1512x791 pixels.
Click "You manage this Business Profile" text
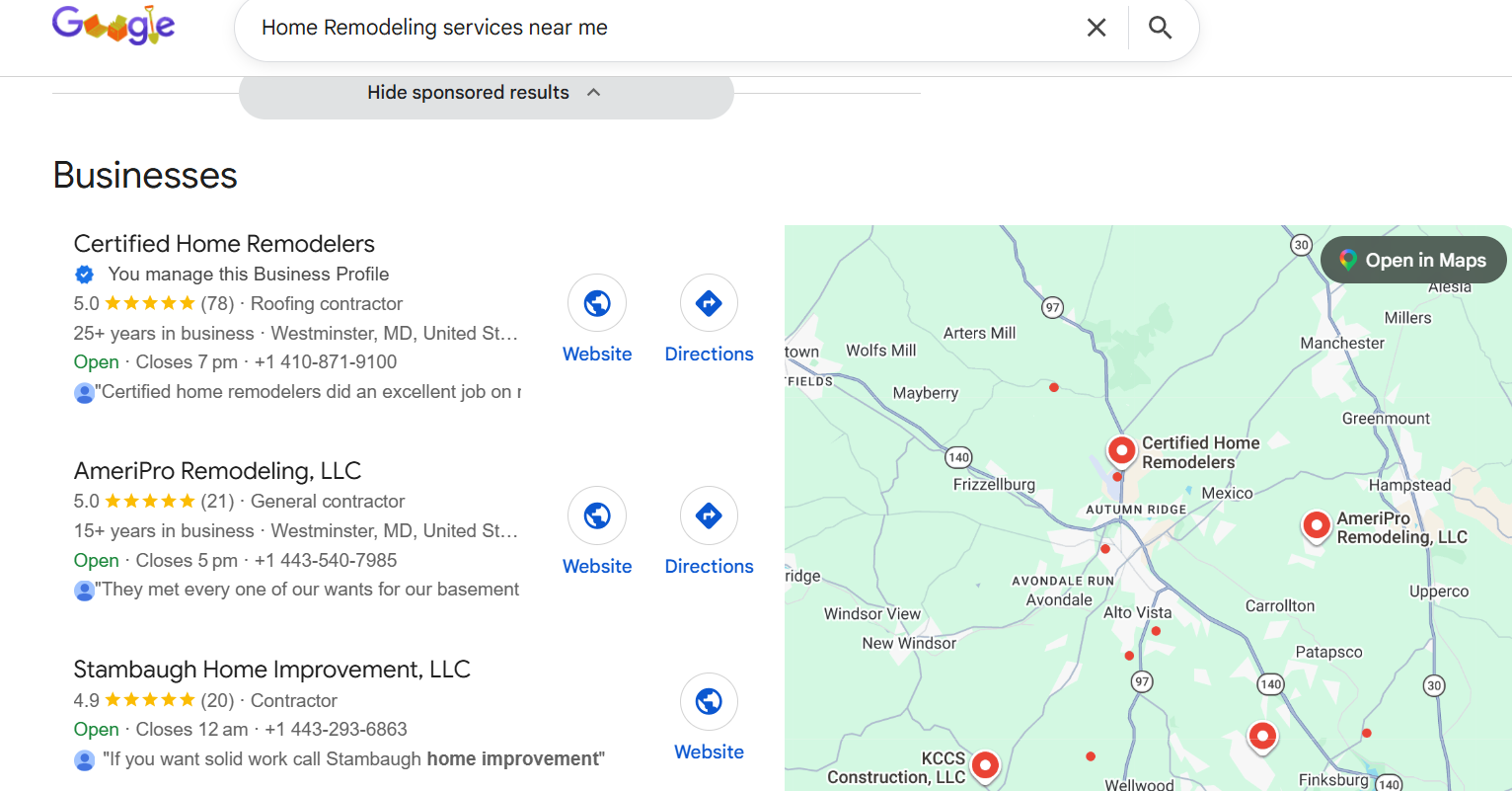[249, 275]
